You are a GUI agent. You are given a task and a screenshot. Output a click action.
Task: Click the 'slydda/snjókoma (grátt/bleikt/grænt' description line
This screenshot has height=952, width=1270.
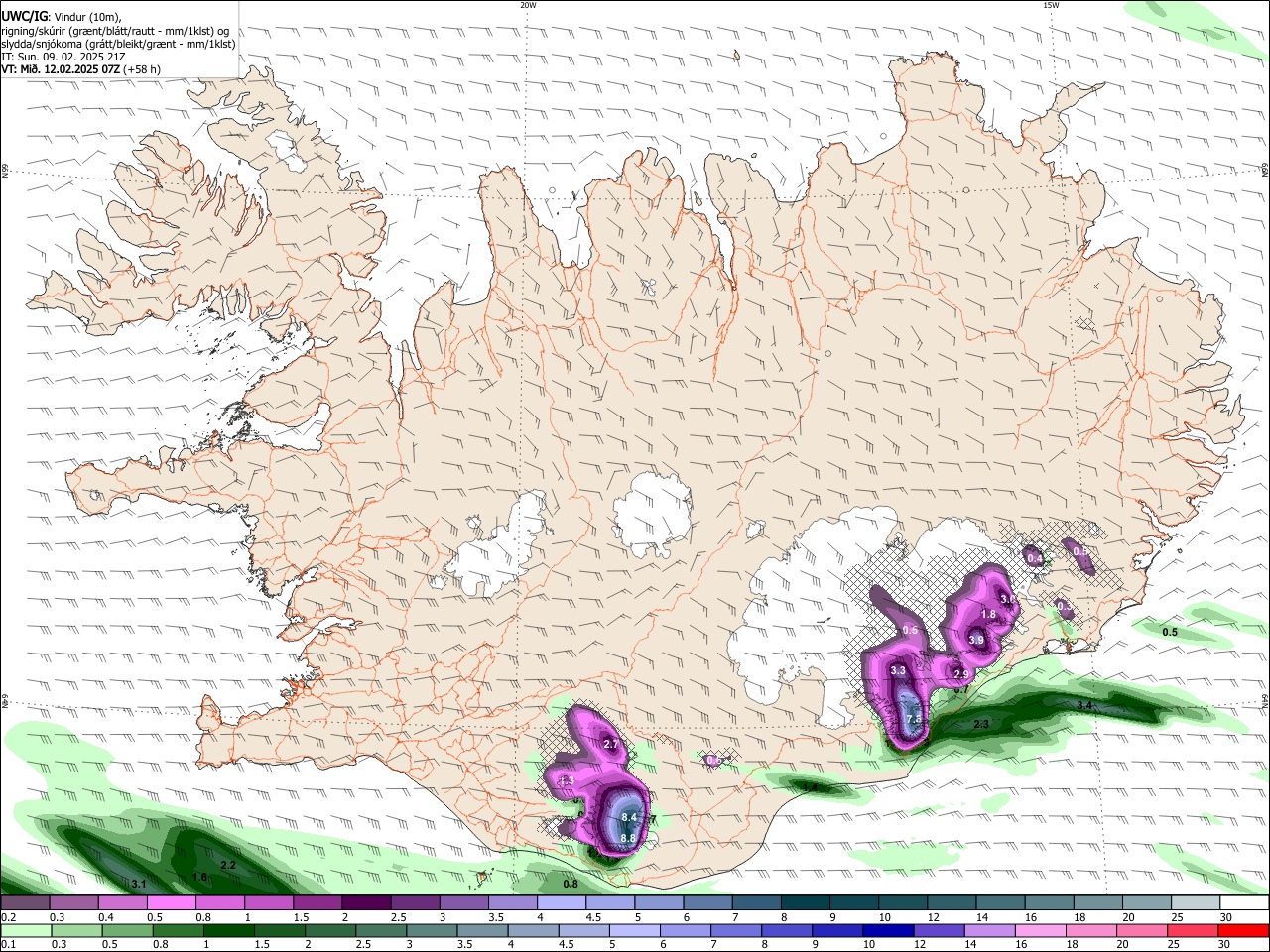click(118, 44)
